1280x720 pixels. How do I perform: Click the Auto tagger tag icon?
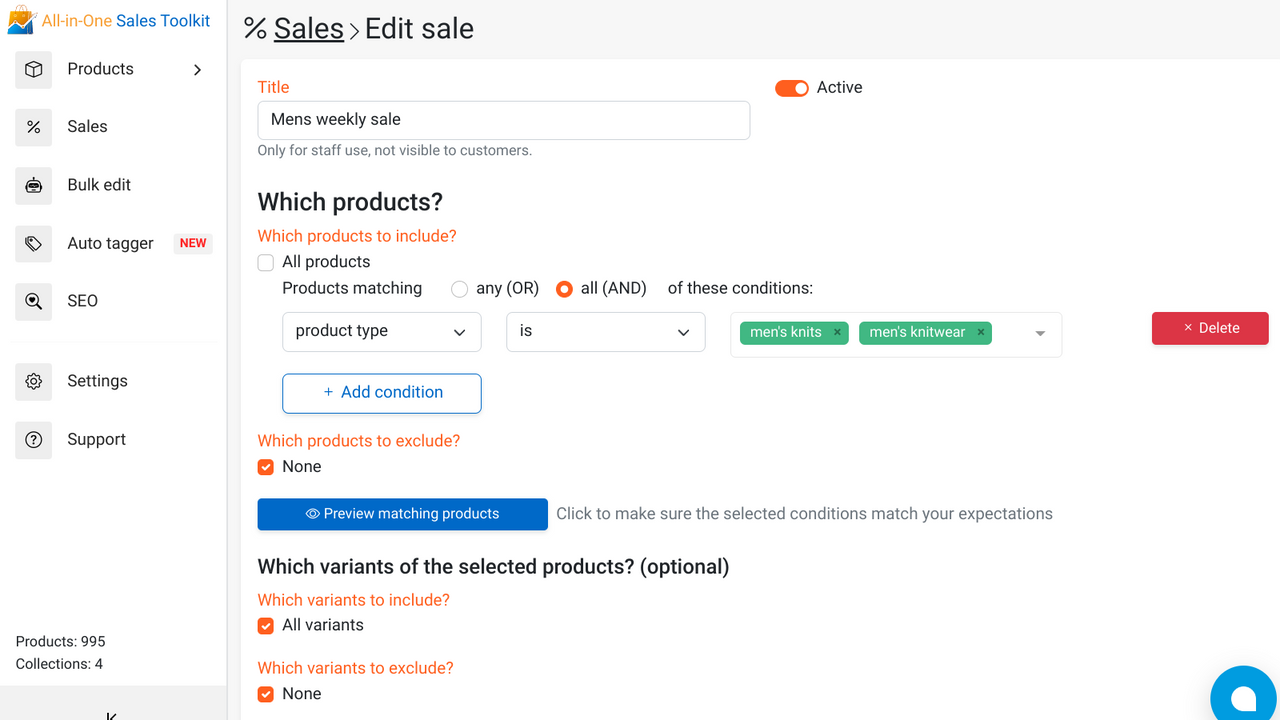(34, 243)
